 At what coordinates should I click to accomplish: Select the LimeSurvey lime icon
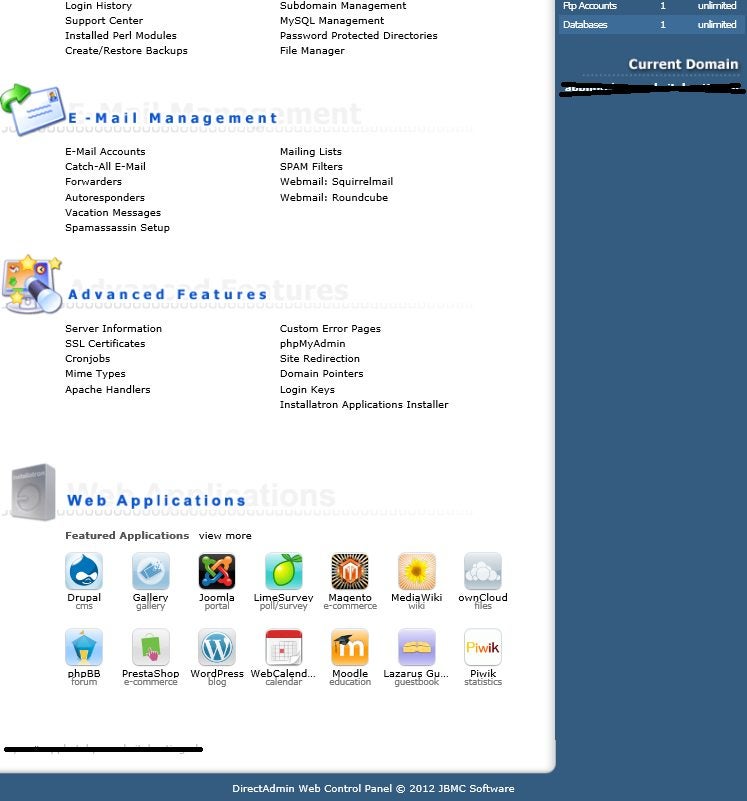(284, 571)
